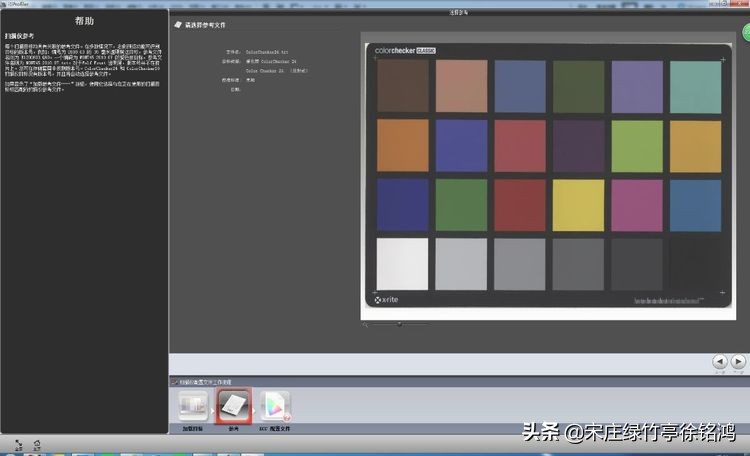Select the highlighted reference workflow step
Image resolution: width=750 pixels, height=456 pixels.
233,406
